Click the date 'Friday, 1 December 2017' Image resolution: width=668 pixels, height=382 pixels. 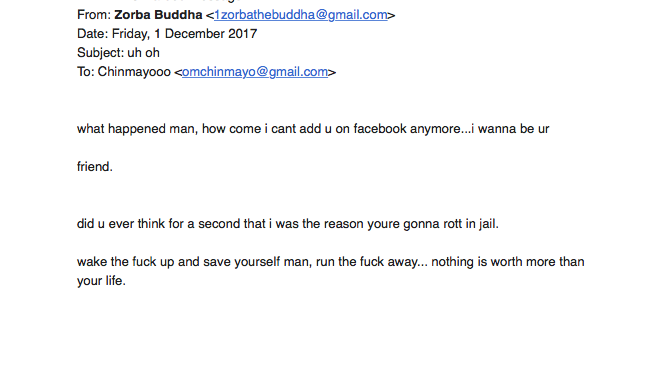pyautogui.click(x=184, y=34)
